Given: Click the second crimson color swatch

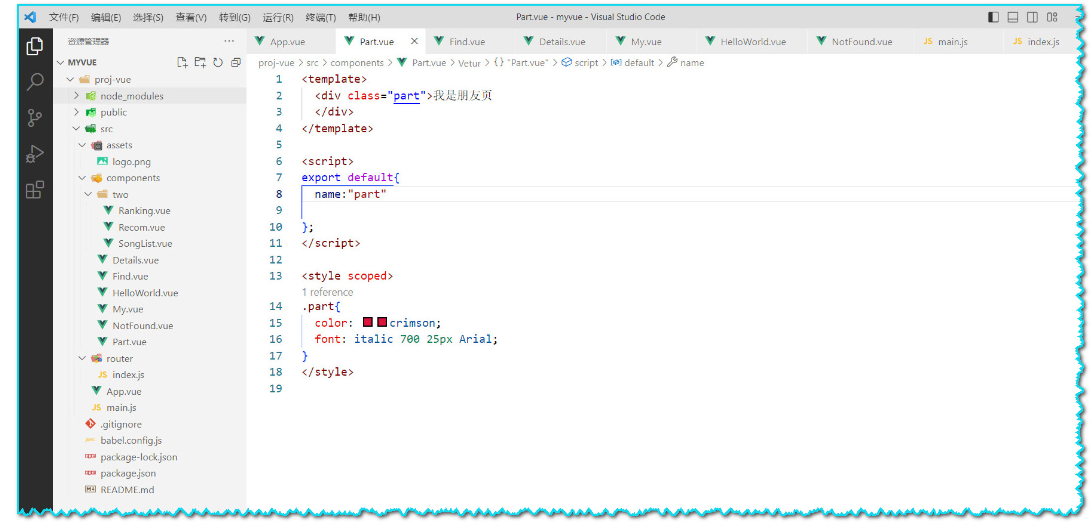Looking at the screenshot, I should click(x=382, y=322).
